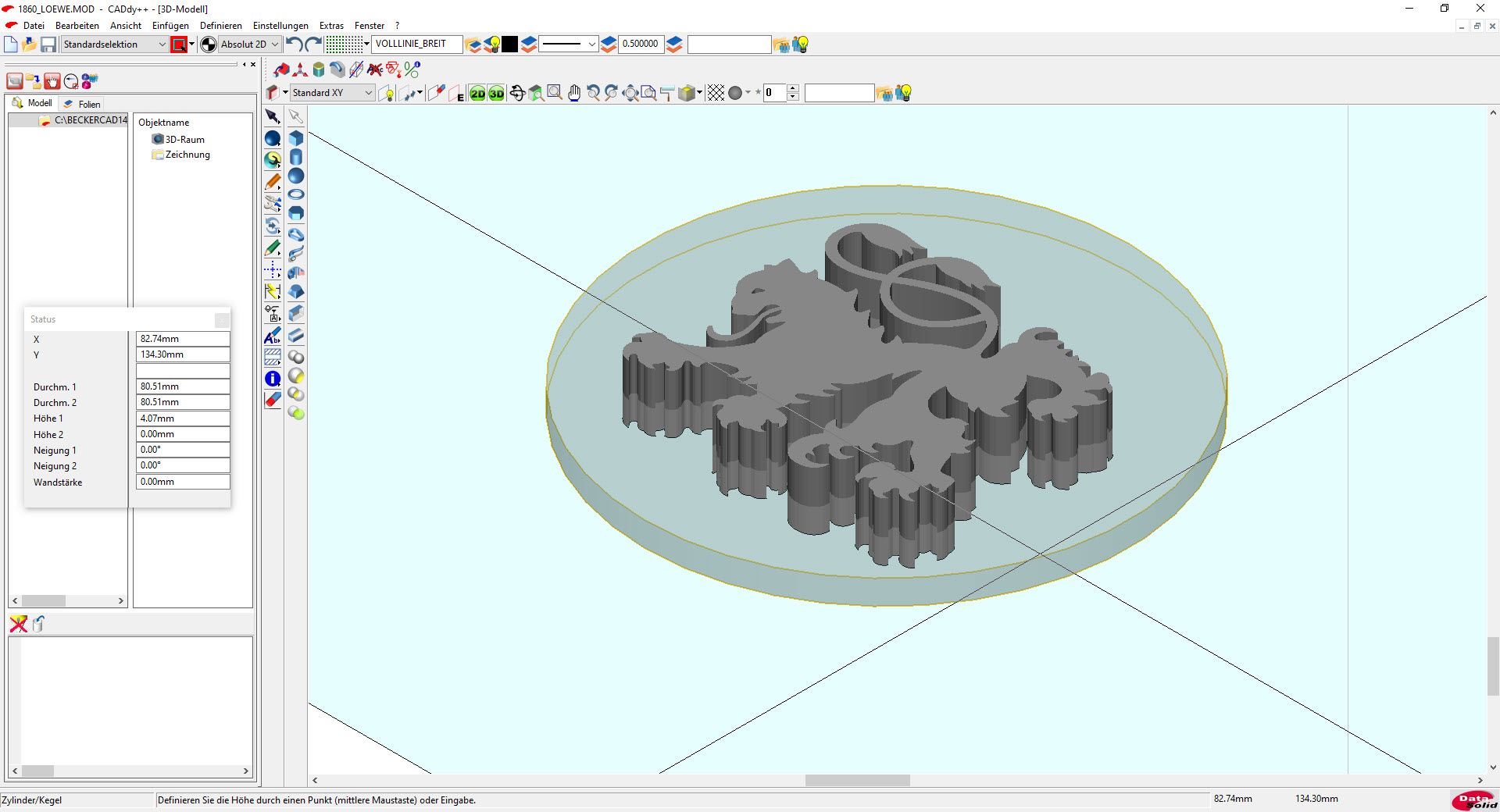Expand the grid options arrow
The width and height of the screenshot is (1500, 812).
click(x=366, y=45)
